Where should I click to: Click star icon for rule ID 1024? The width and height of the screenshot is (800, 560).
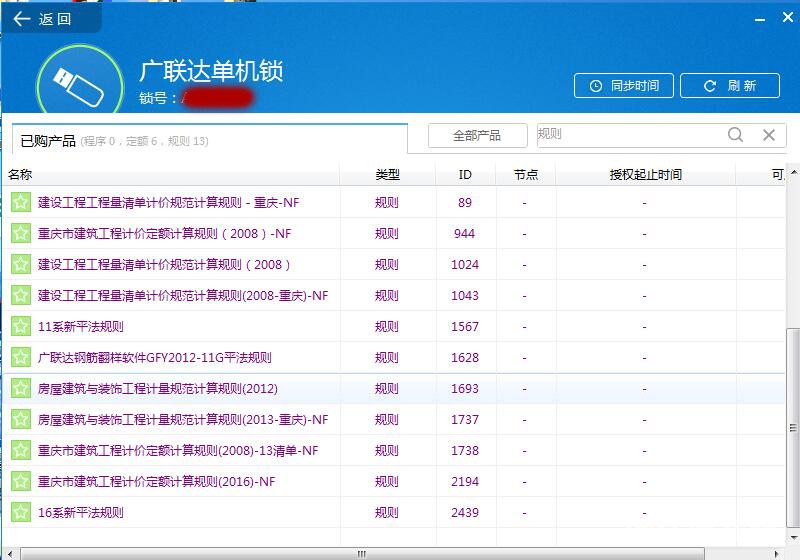21,265
